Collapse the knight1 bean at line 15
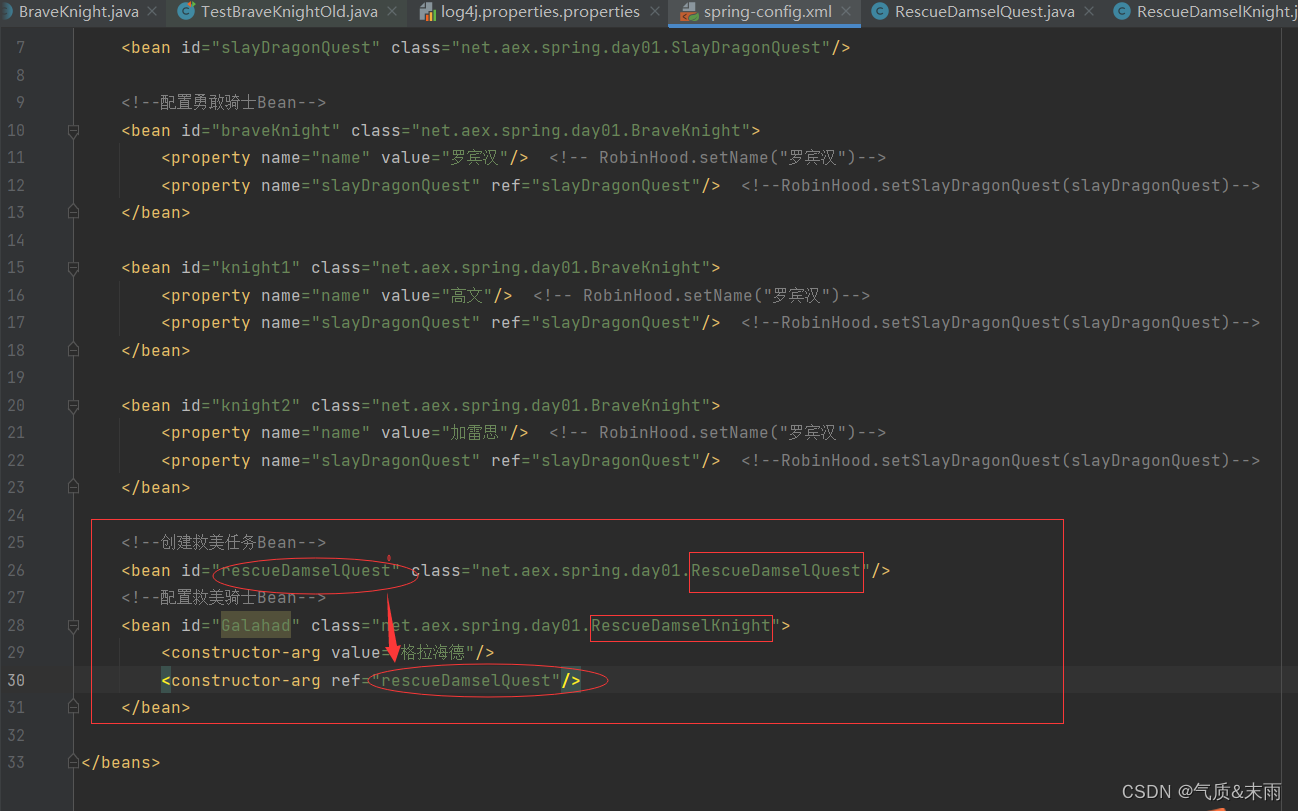The height and width of the screenshot is (811, 1298). (x=73, y=267)
